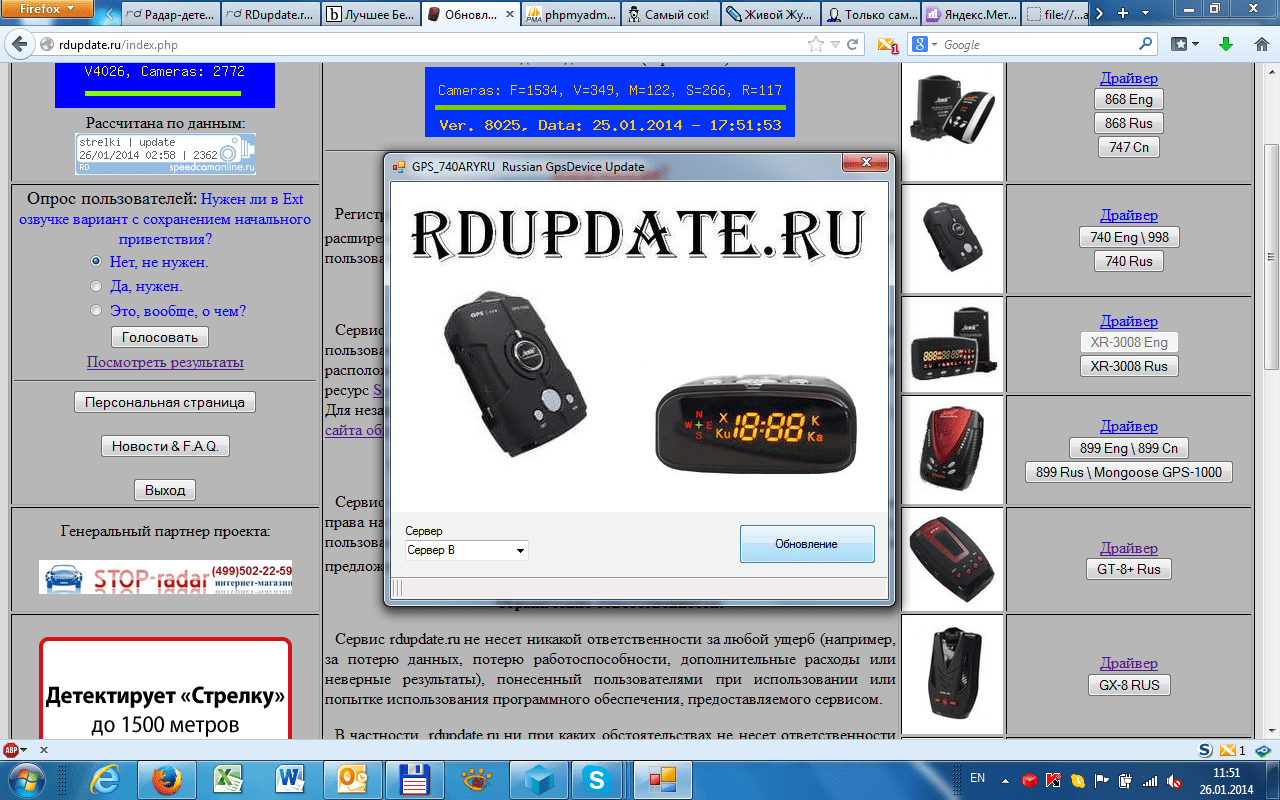Click the Выход button
The height and width of the screenshot is (800, 1280).
pyautogui.click(x=165, y=490)
